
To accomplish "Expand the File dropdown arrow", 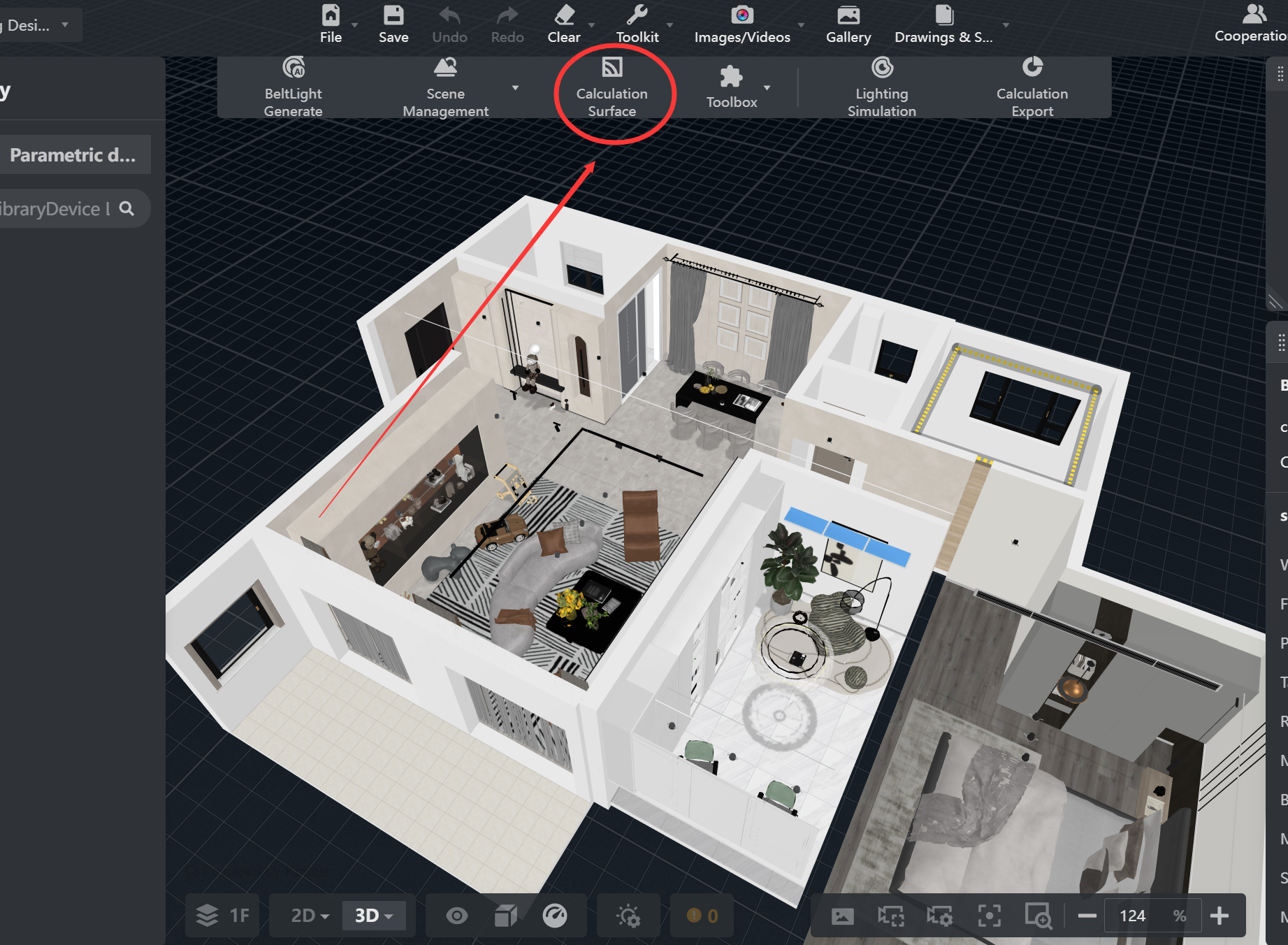I will tap(354, 25).
